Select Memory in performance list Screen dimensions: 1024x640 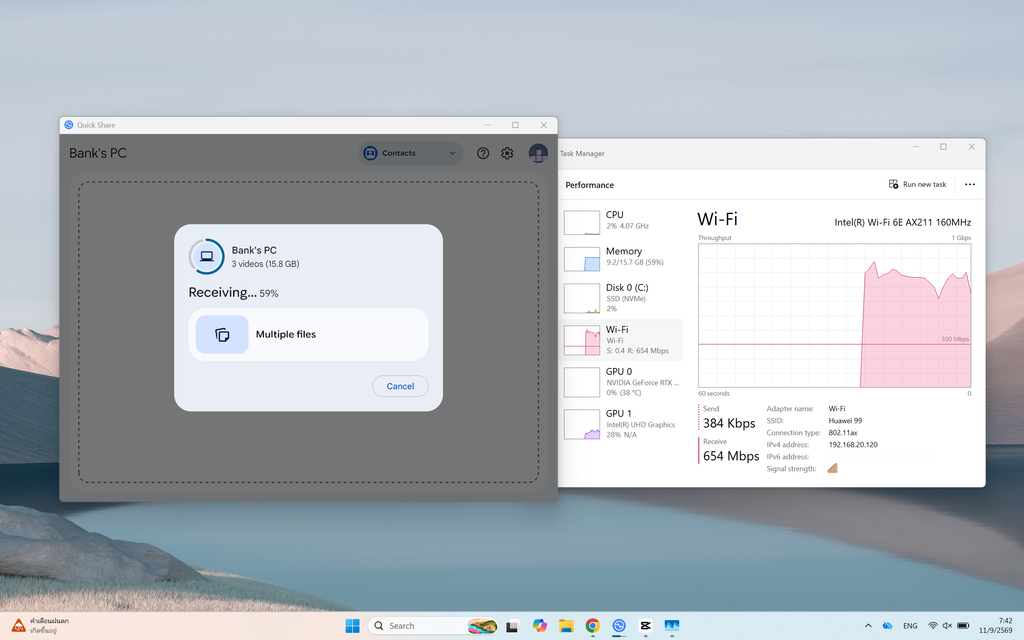pos(622,258)
